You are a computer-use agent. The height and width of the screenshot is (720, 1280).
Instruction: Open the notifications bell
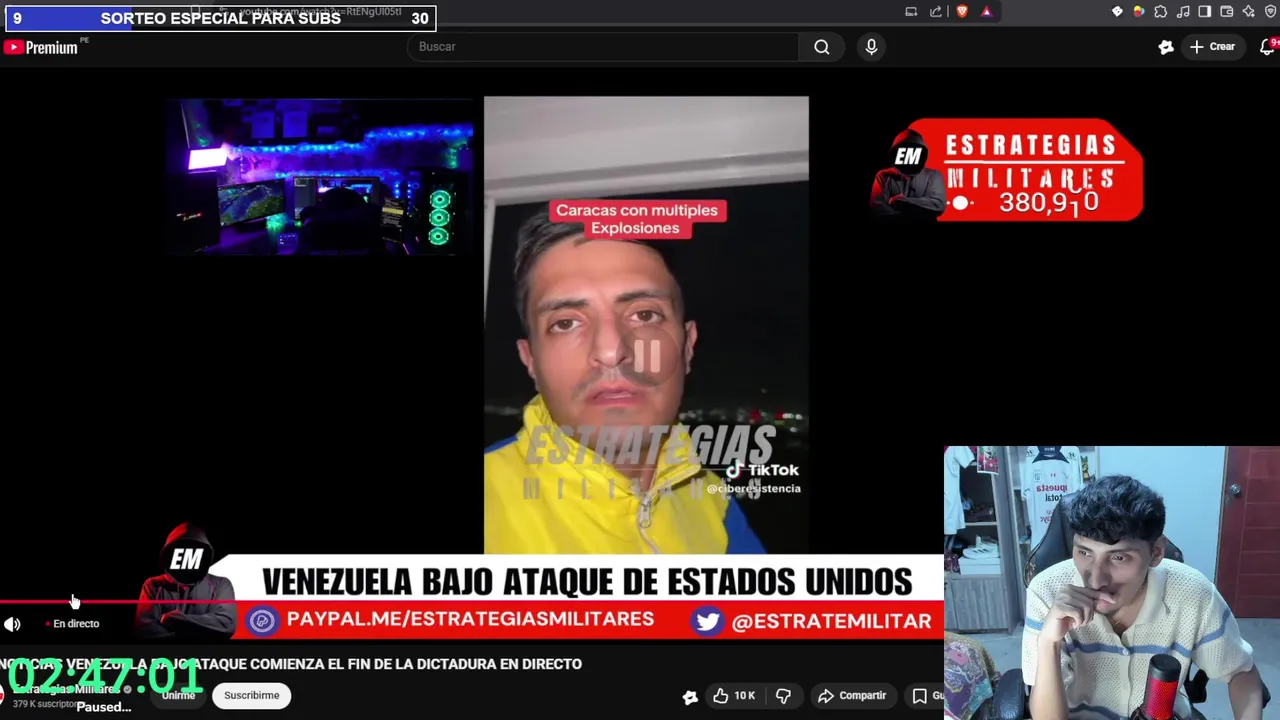point(1269,47)
